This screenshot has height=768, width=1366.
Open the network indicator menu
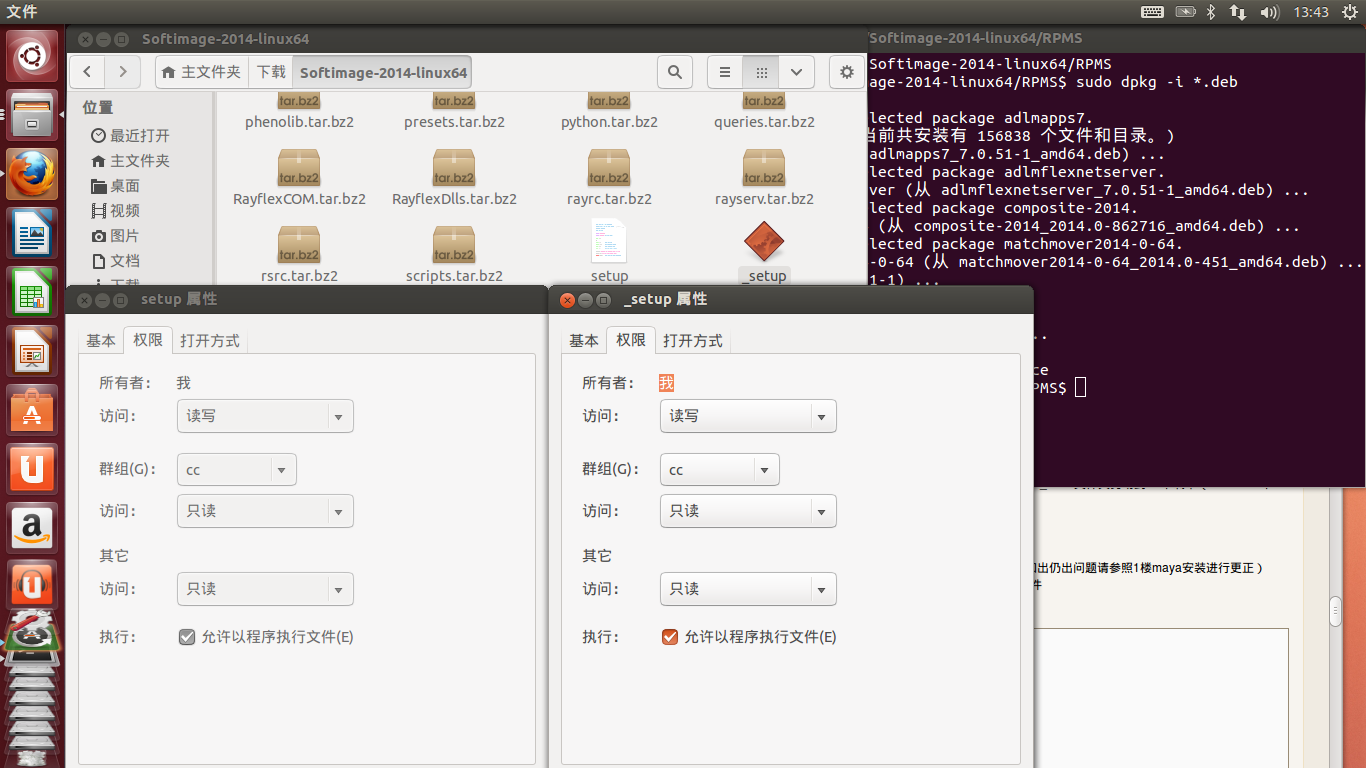(x=1238, y=12)
